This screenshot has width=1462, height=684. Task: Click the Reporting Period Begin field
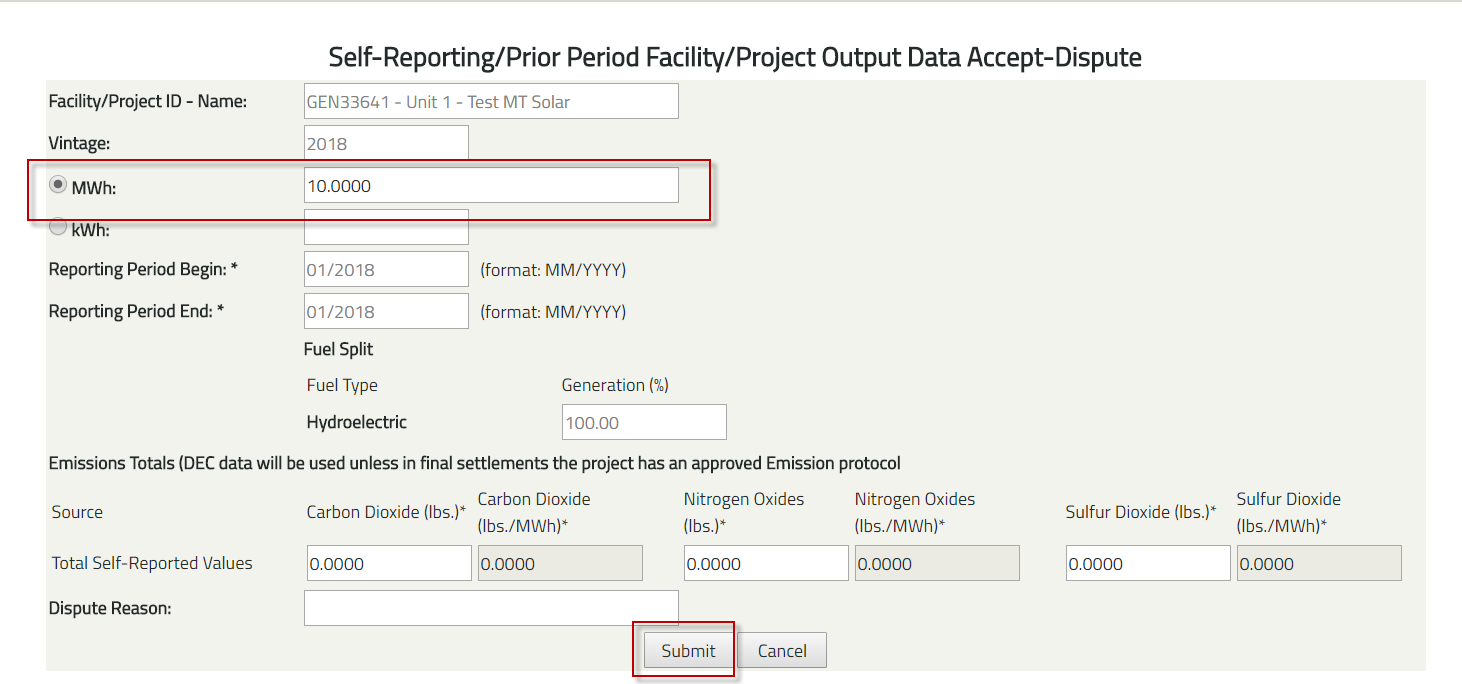[386, 269]
